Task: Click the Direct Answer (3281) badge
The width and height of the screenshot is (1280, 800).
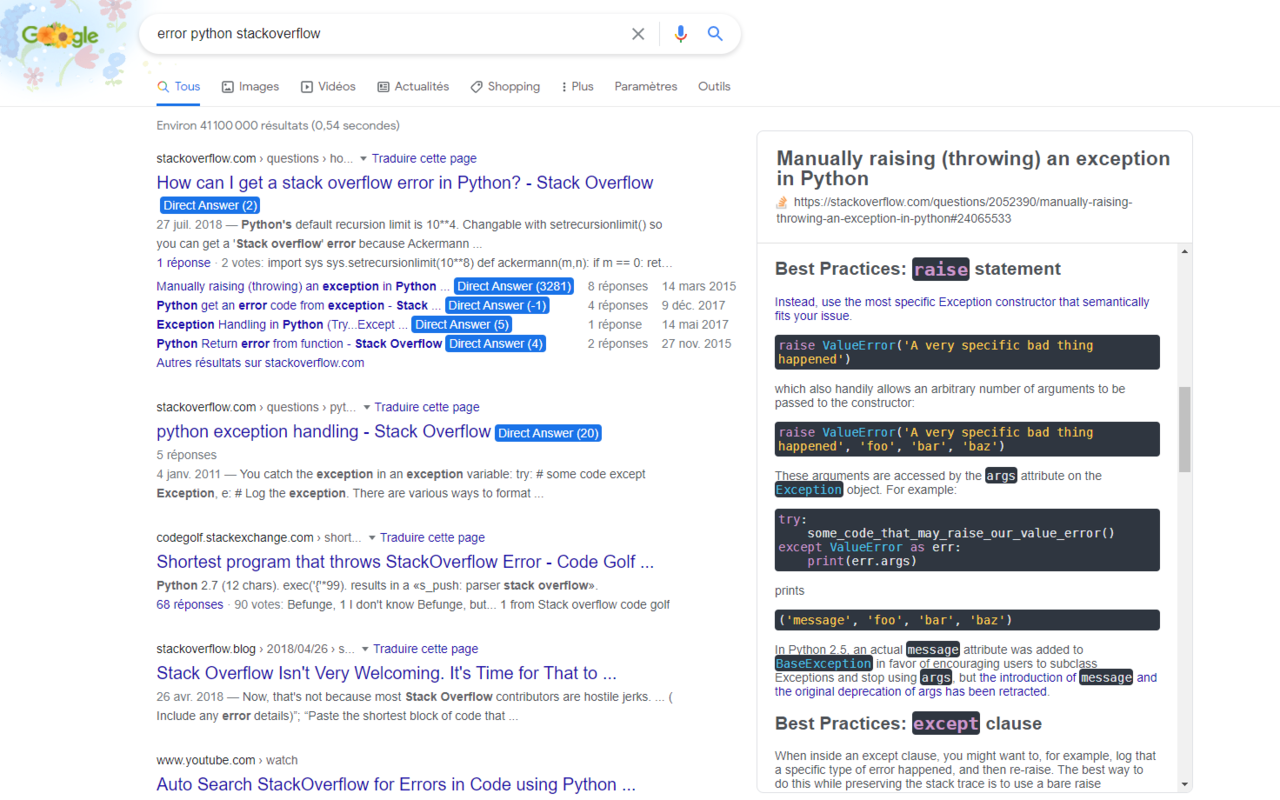Action: pyautogui.click(x=514, y=286)
